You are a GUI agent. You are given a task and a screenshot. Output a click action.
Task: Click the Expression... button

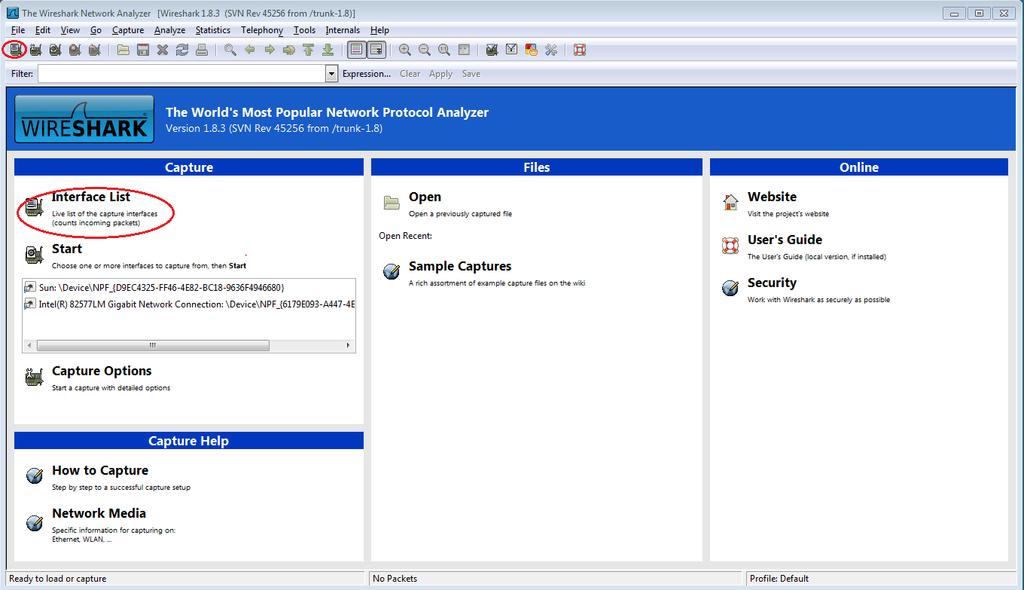click(x=366, y=74)
